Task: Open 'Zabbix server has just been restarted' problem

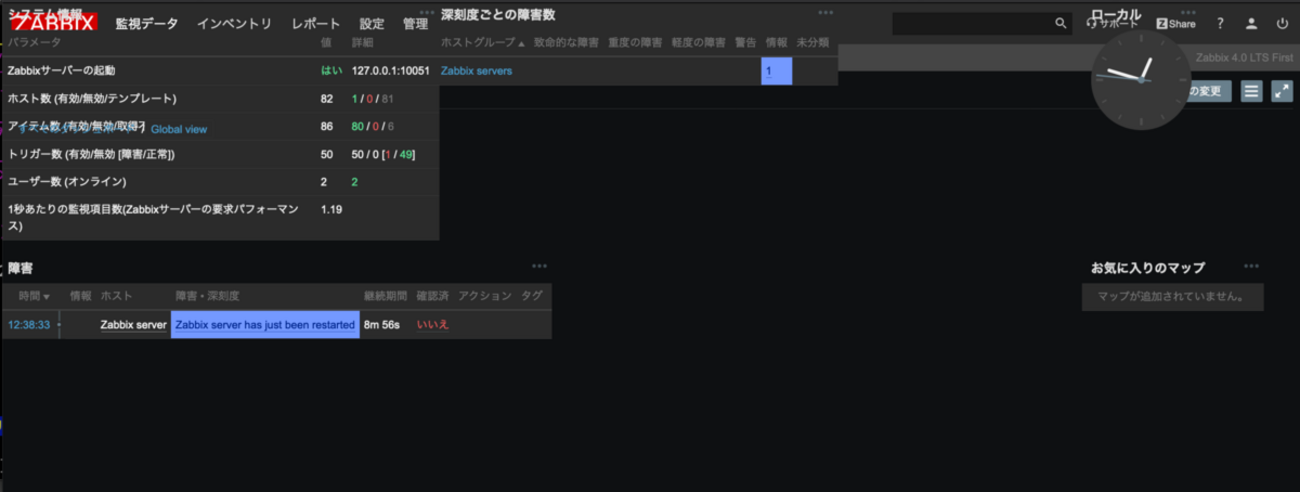Action: (265, 325)
